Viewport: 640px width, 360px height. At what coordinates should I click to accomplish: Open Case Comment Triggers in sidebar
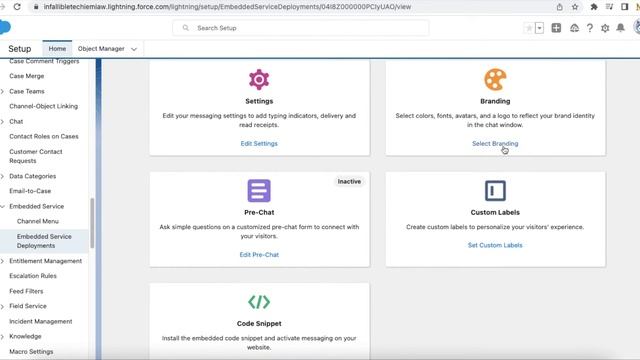tap(44, 61)
